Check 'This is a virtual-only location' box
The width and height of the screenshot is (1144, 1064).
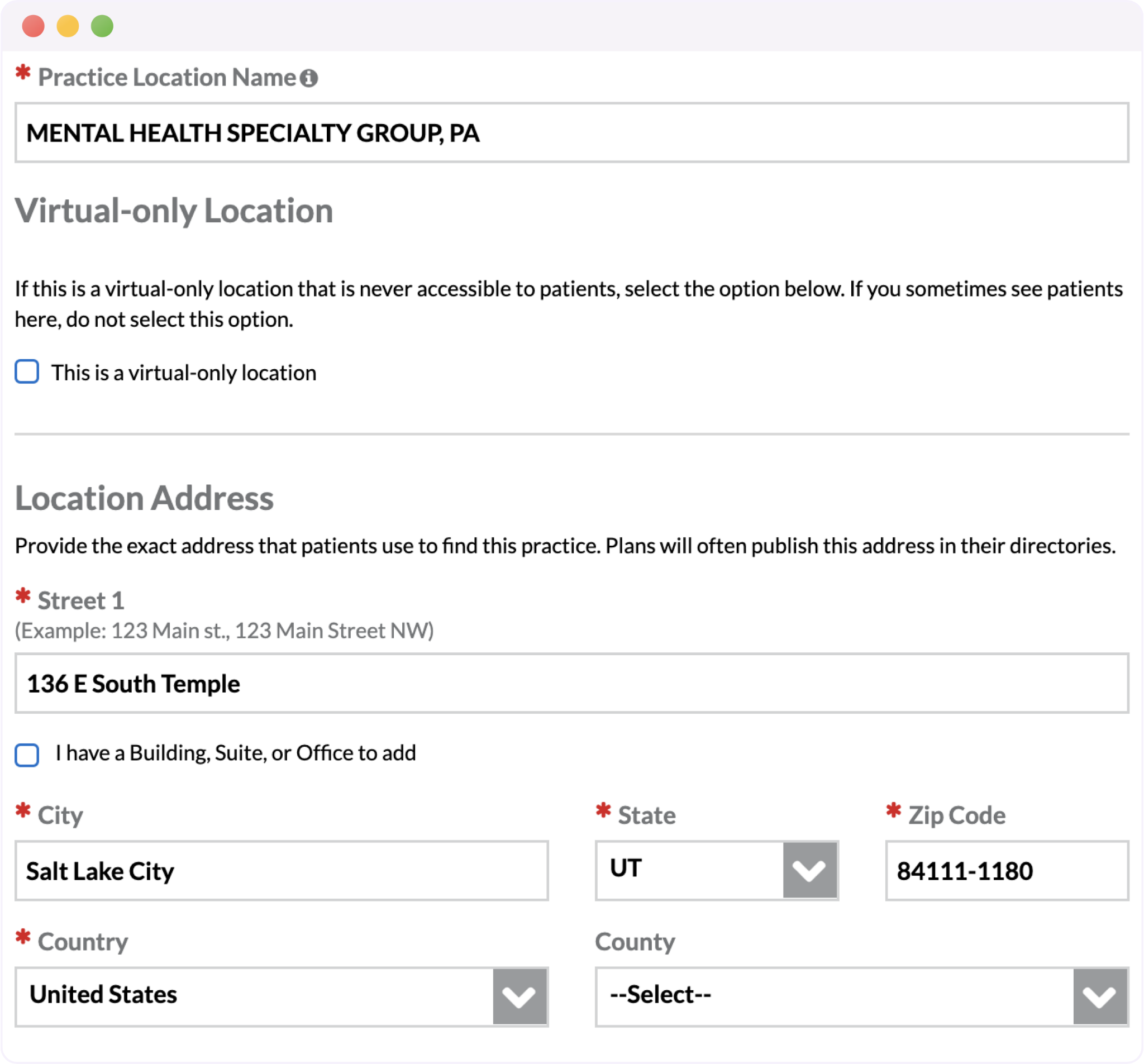27,372
